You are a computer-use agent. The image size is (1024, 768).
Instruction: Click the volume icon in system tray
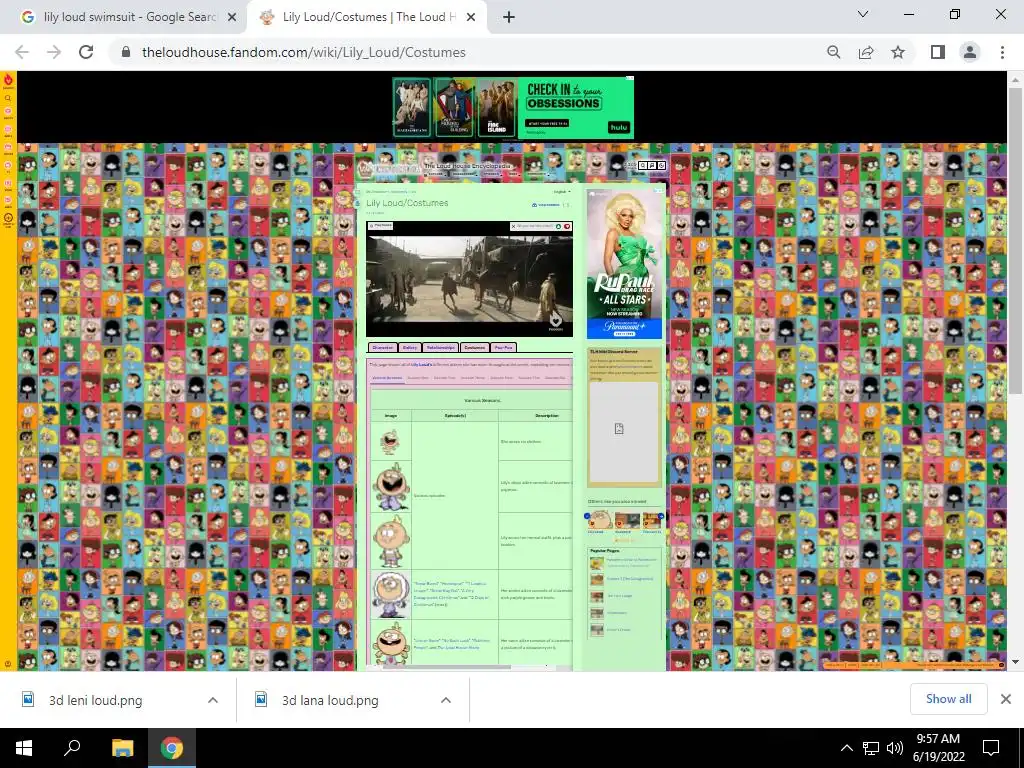click(x=895, y=748)
